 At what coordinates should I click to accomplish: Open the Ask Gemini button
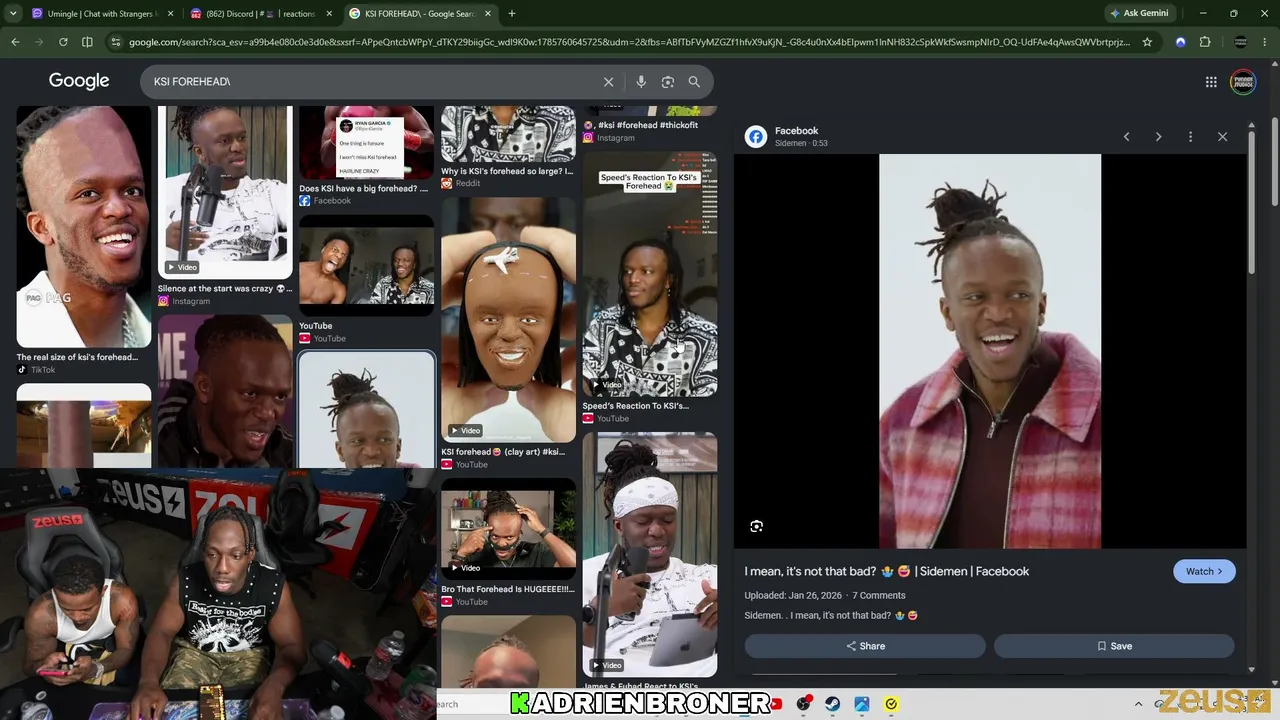(1139, 13)
